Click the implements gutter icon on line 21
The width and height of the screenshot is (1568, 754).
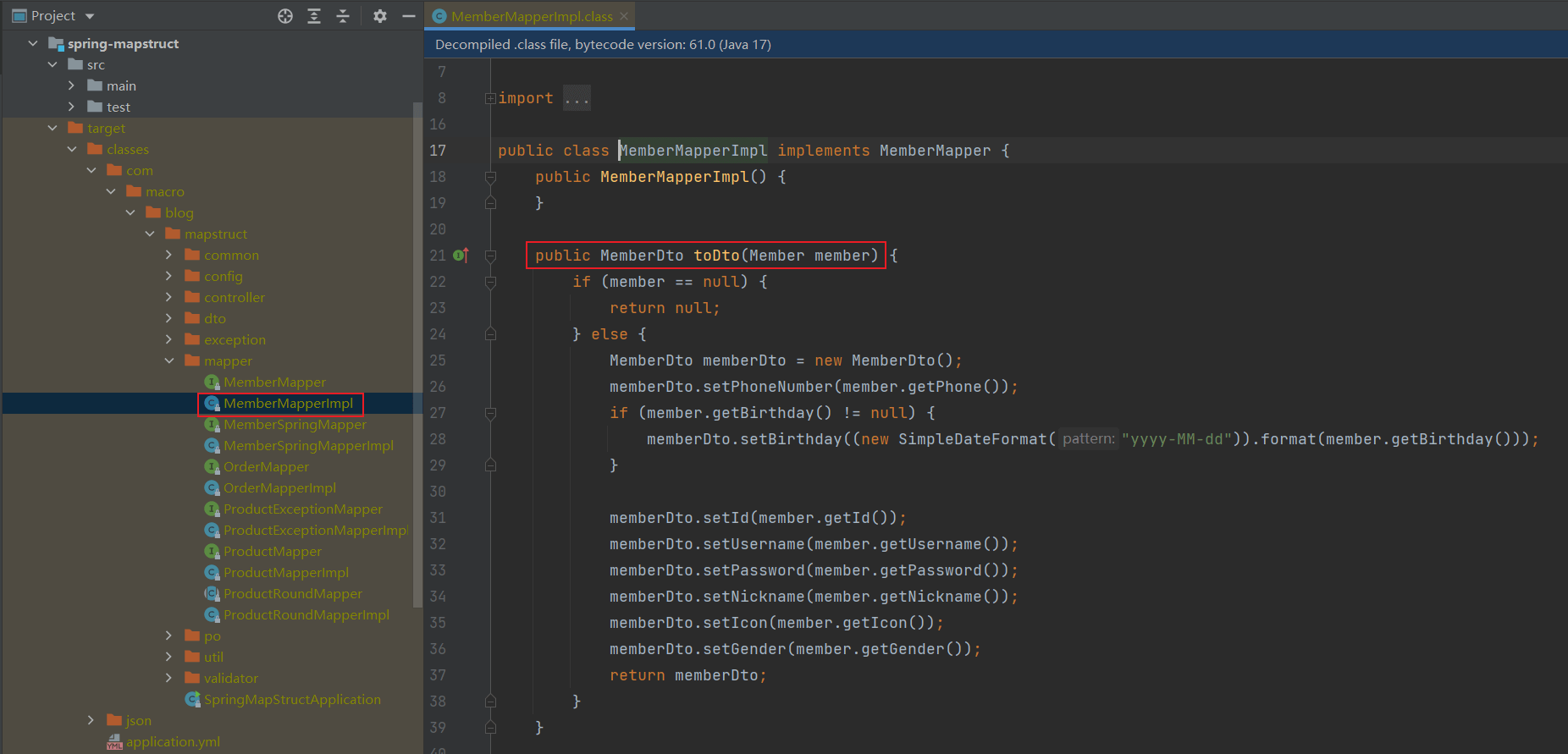pos(461,256)
